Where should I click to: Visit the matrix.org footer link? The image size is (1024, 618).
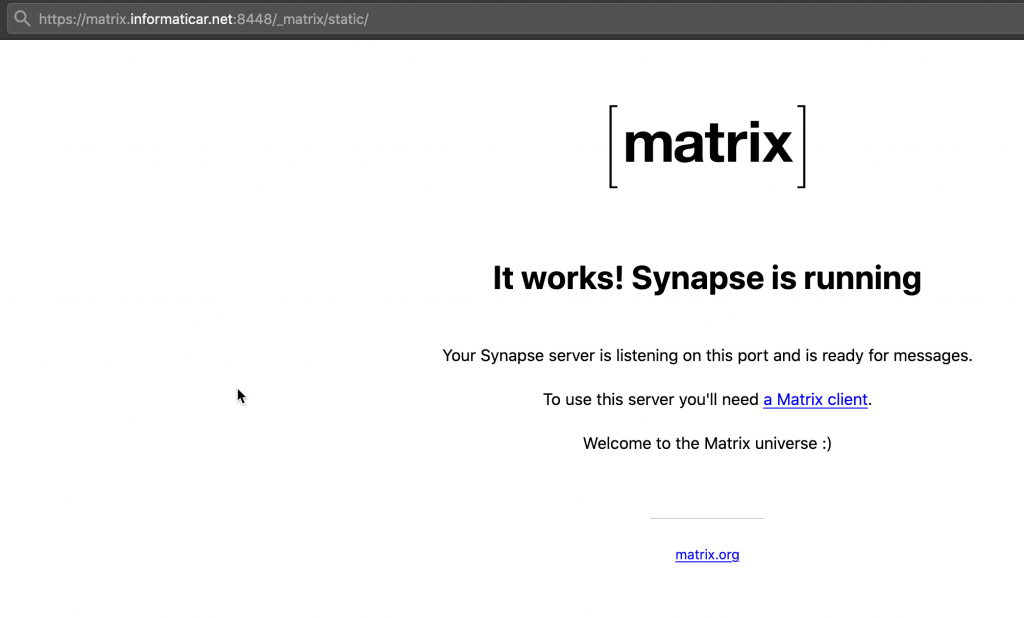click(707, 555)
